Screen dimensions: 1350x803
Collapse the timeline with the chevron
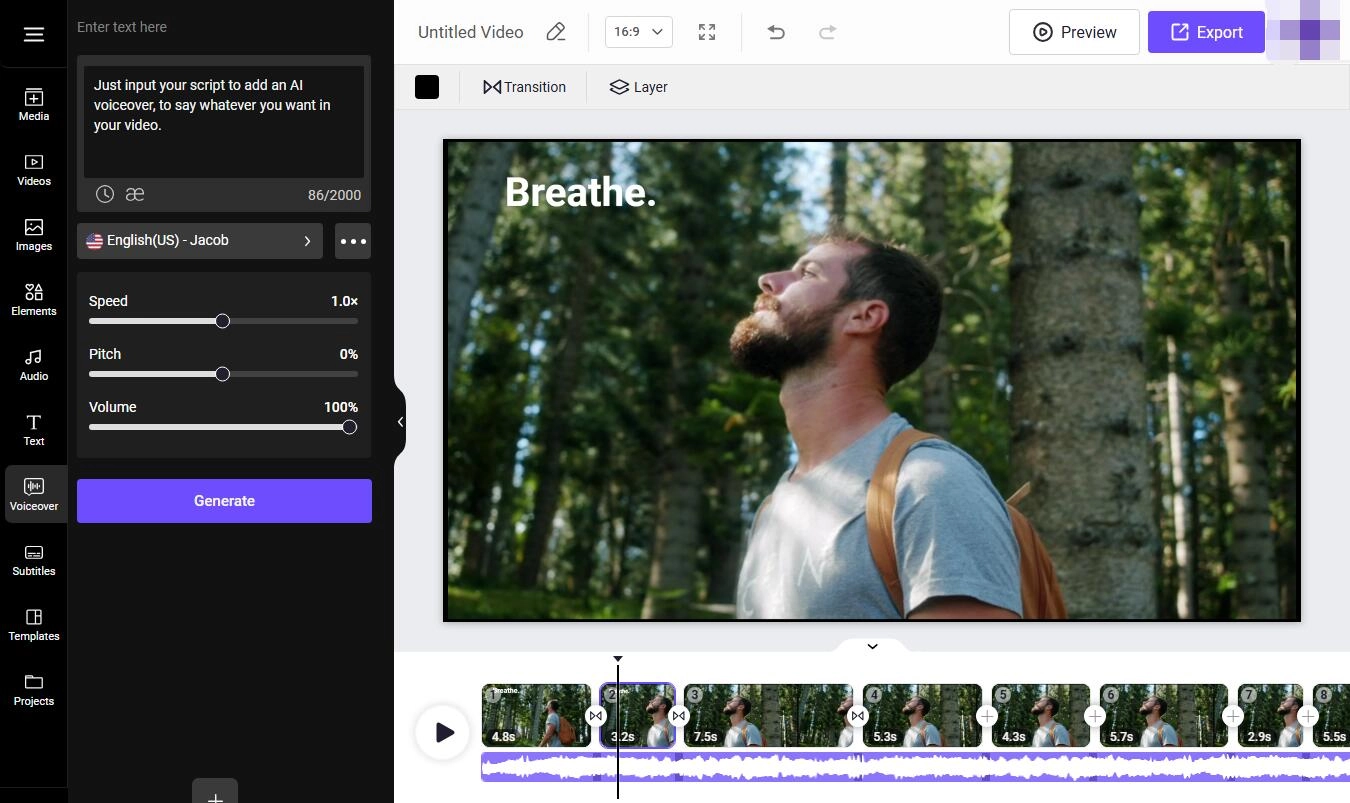pos(872,647)
